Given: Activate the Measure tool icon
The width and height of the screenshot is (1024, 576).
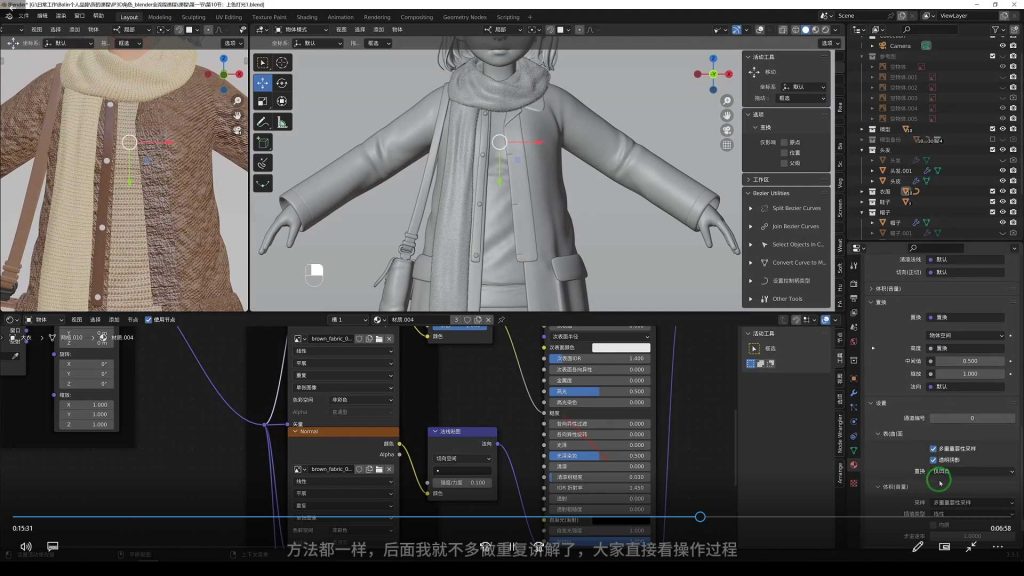Looking at the screenshot, I should click(x=283, y=122).
